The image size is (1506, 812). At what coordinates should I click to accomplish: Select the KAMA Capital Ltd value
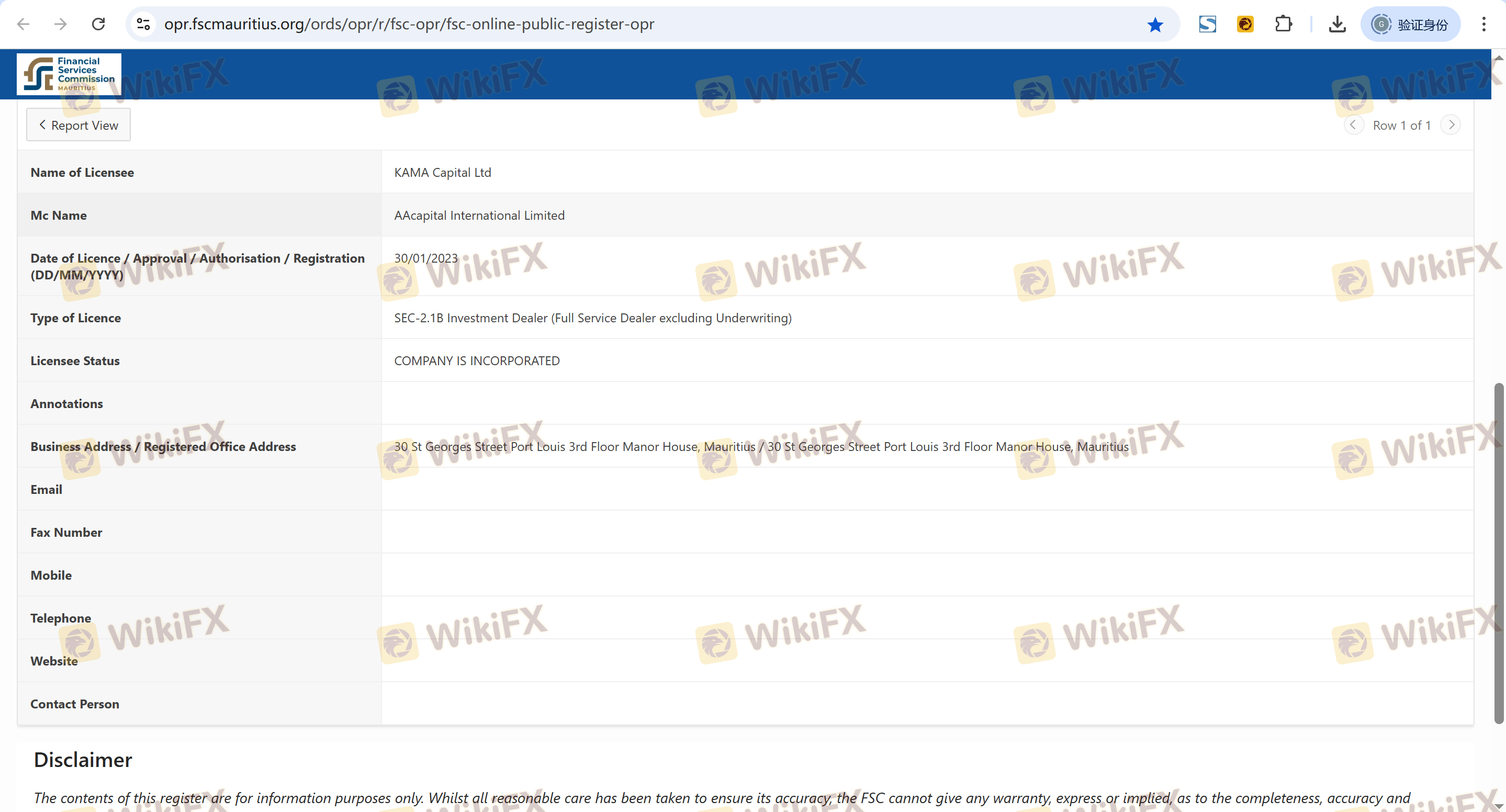pos(443,173)
